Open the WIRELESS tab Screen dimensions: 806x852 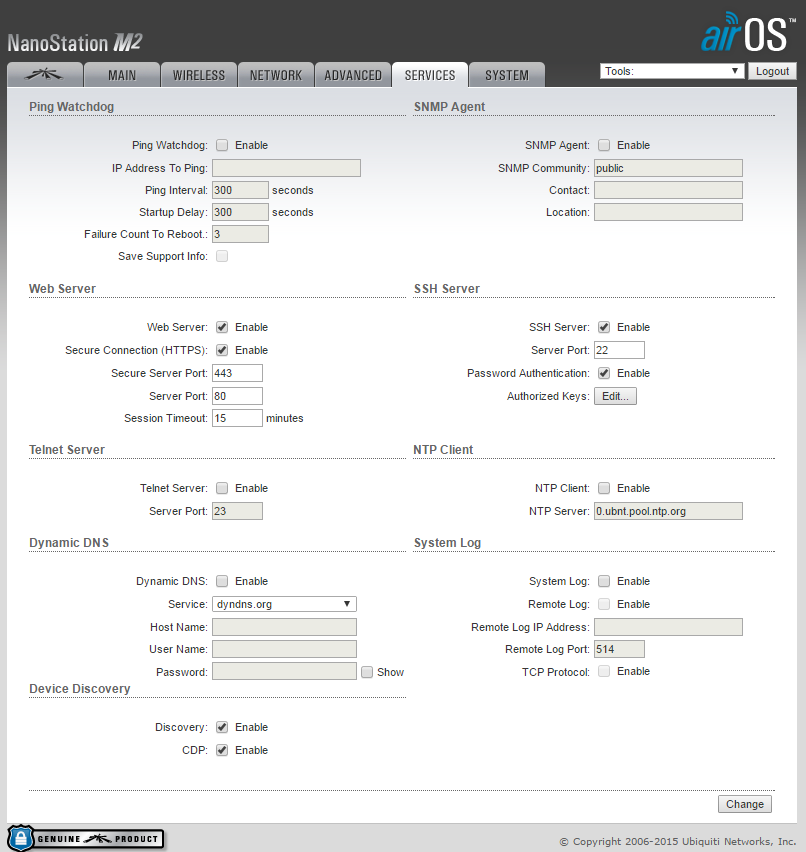click(199, 75)
